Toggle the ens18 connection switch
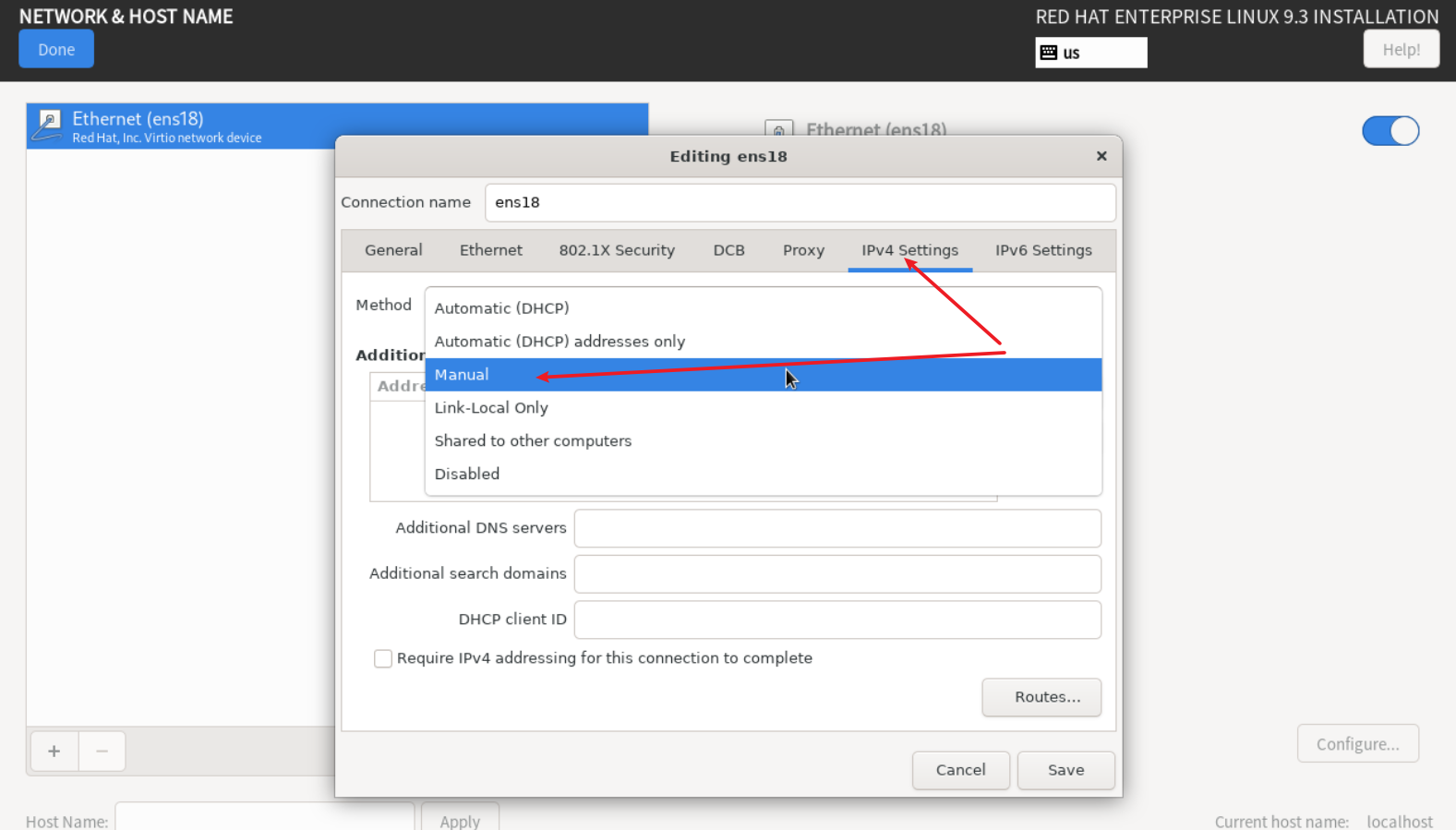Image resolution: width=1456 pixels, height=830 pixels. click(1390, 131)
